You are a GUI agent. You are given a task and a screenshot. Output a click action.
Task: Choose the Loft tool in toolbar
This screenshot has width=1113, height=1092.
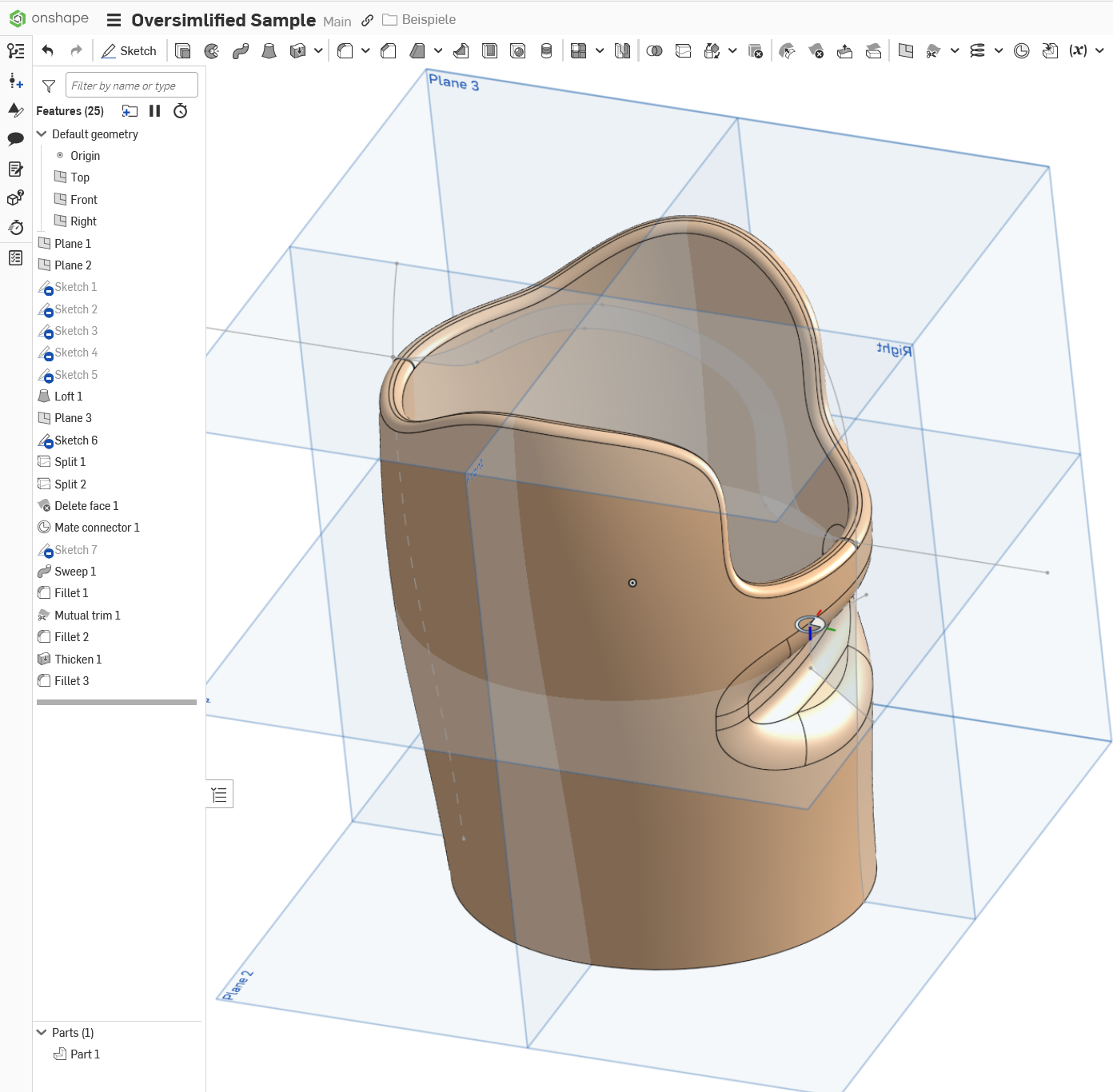pos(269,51)
